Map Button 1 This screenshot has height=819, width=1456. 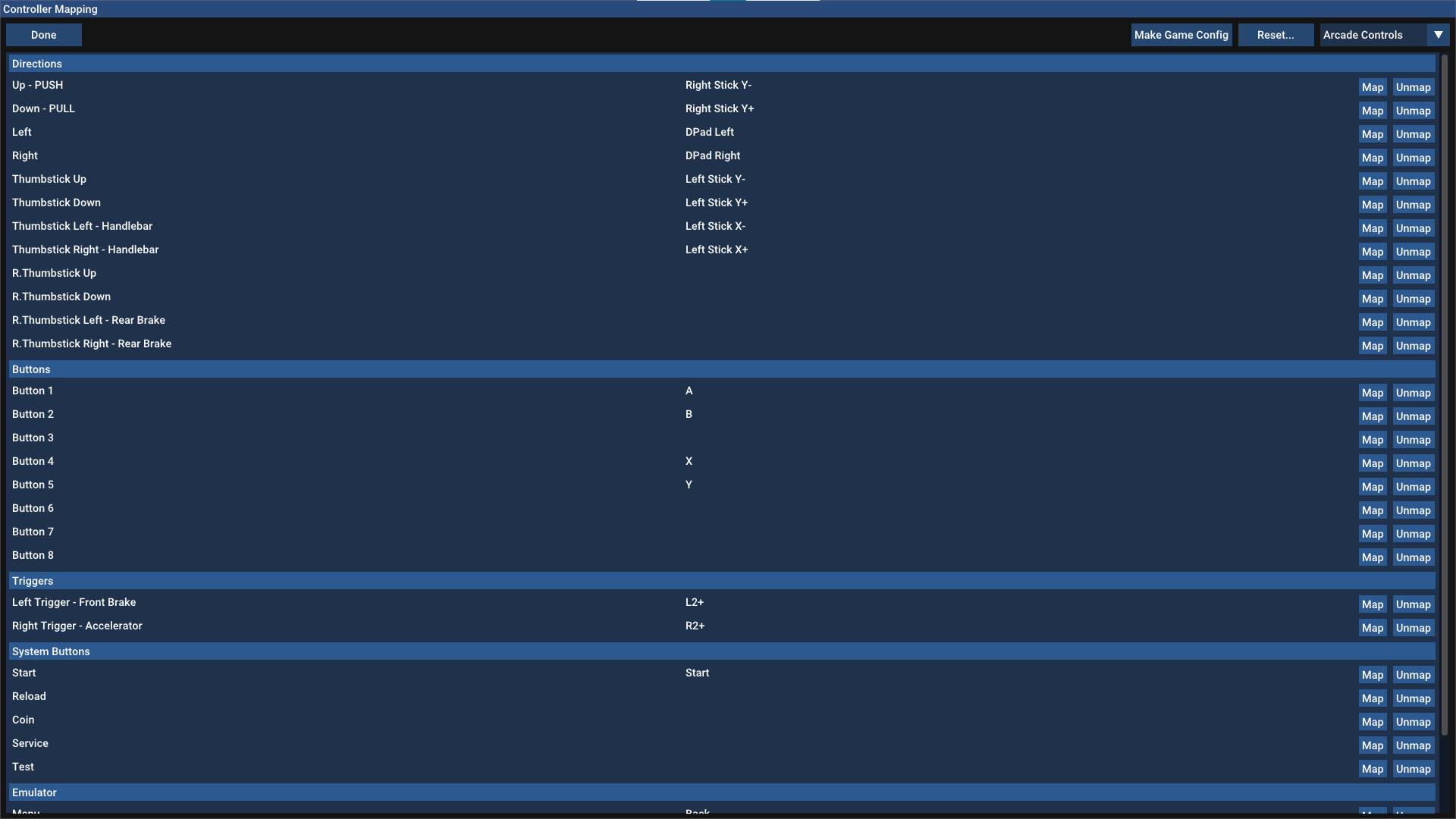pos(1372,393)
